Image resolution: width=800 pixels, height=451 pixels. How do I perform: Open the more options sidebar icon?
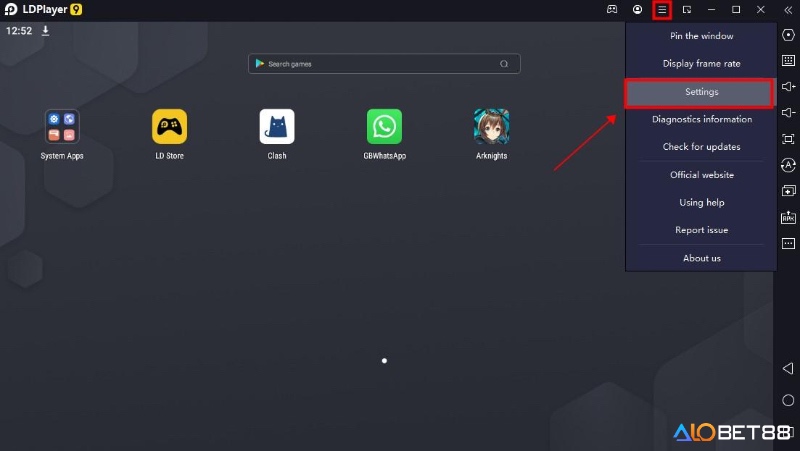pos(788,243)
